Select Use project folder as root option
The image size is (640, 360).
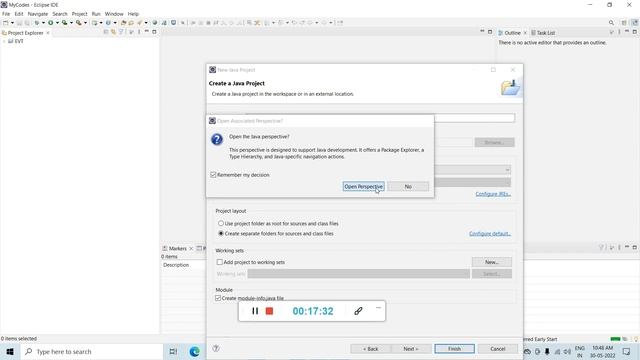click(x=221, y=224)
